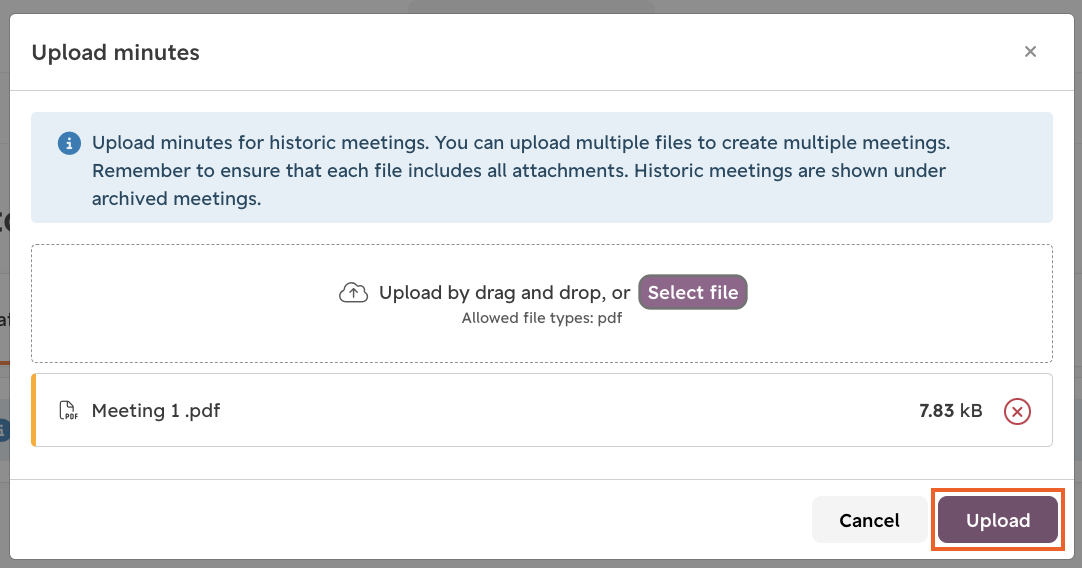Close the Upload minutes dialog
Viewport: 1082px width, 568px height.
[1030, 52]
